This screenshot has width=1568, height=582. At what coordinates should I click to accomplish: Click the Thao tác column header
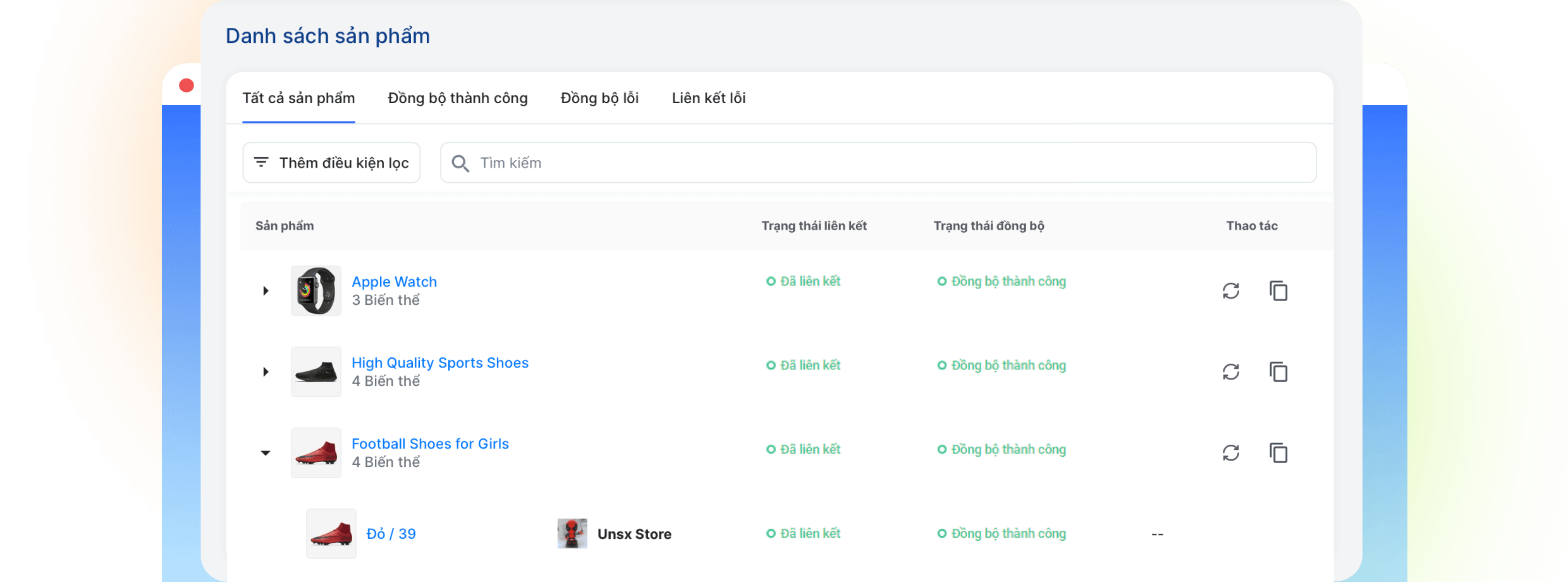tap(1252, 226)
